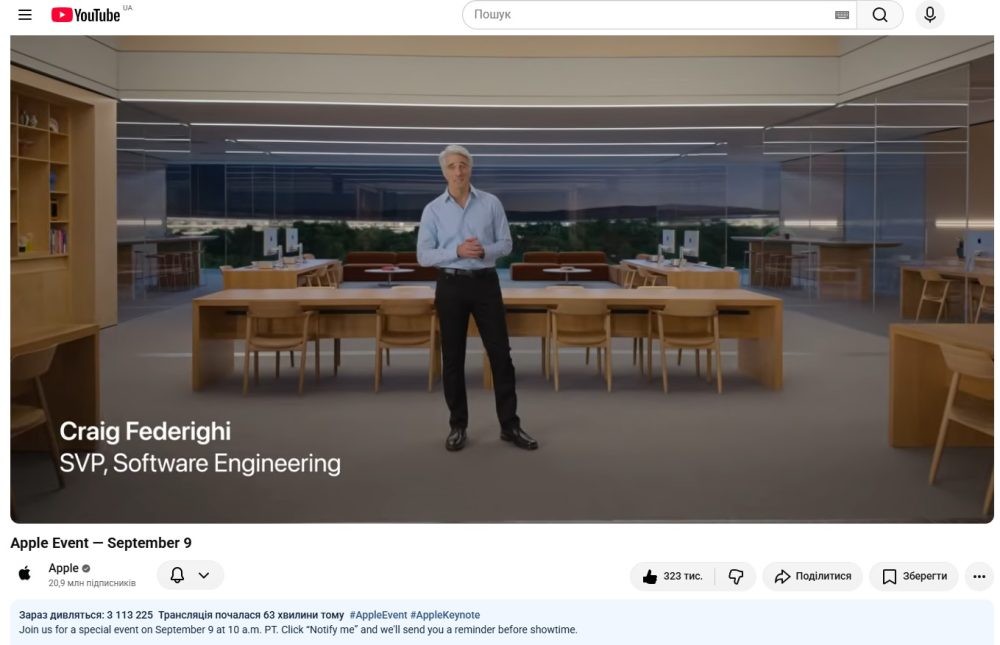This screenshot has width=1000, height=645.
Task: Open the #AppleKeynote hashtag
Action: click(445, 615)
